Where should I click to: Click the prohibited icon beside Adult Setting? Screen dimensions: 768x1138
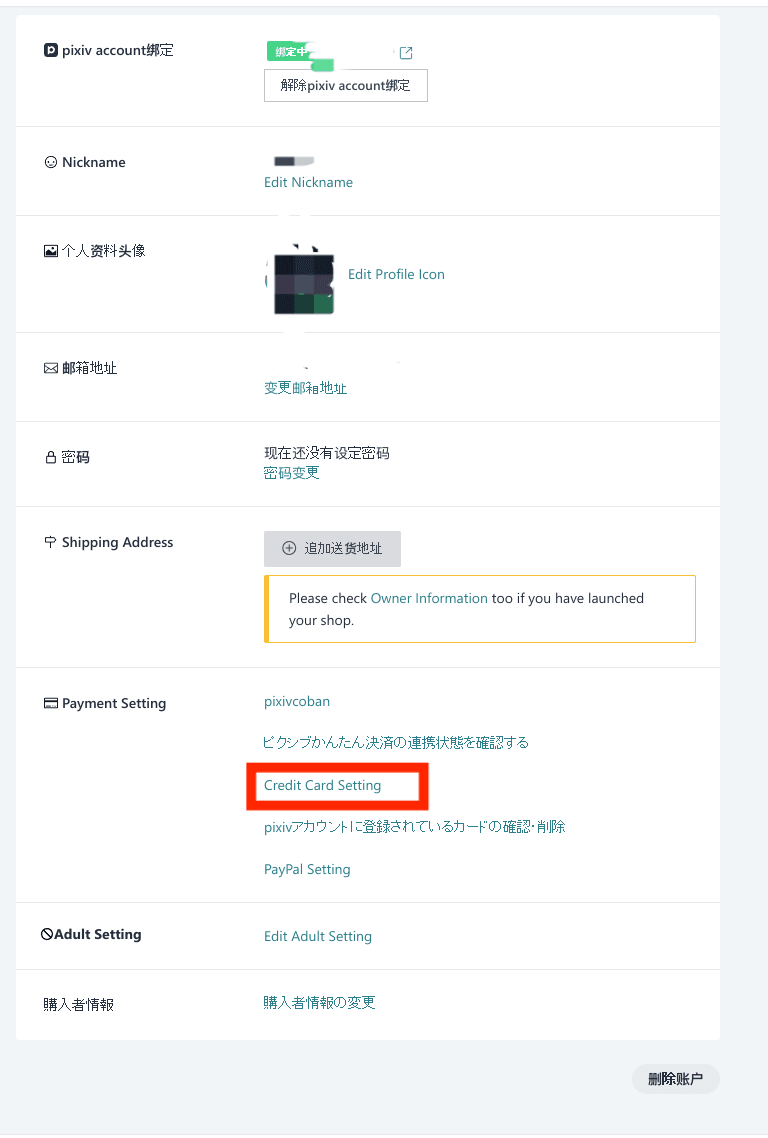(47, 934)
